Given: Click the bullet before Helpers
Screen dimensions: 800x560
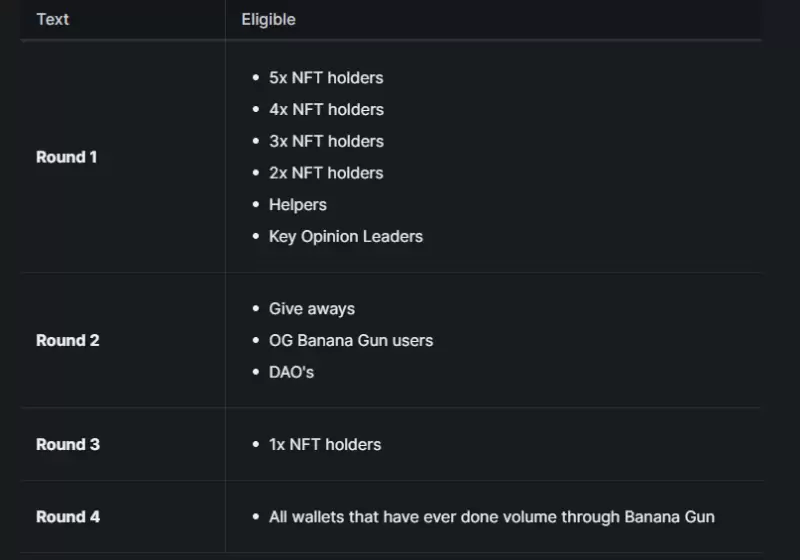Looking at the screenshot, I should coord(256,205).
